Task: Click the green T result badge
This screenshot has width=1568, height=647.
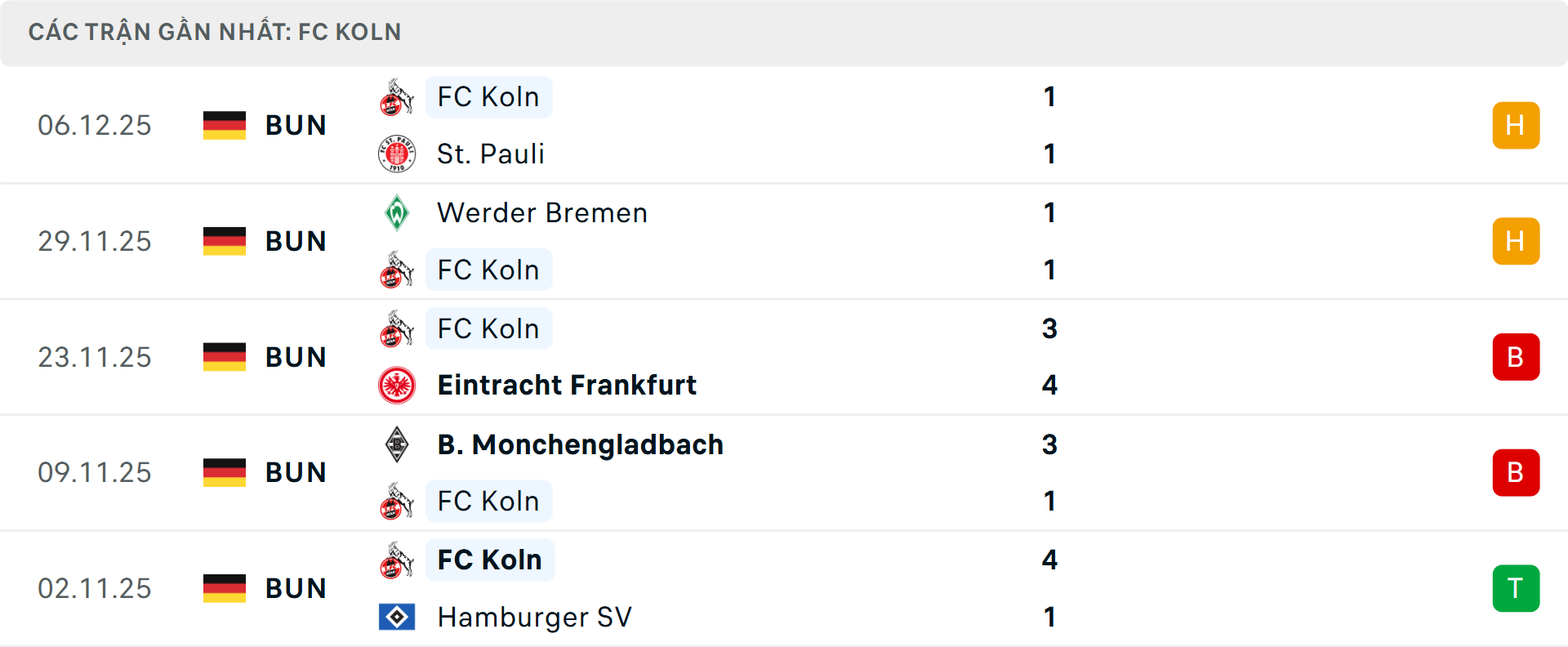Action: 1515,588
